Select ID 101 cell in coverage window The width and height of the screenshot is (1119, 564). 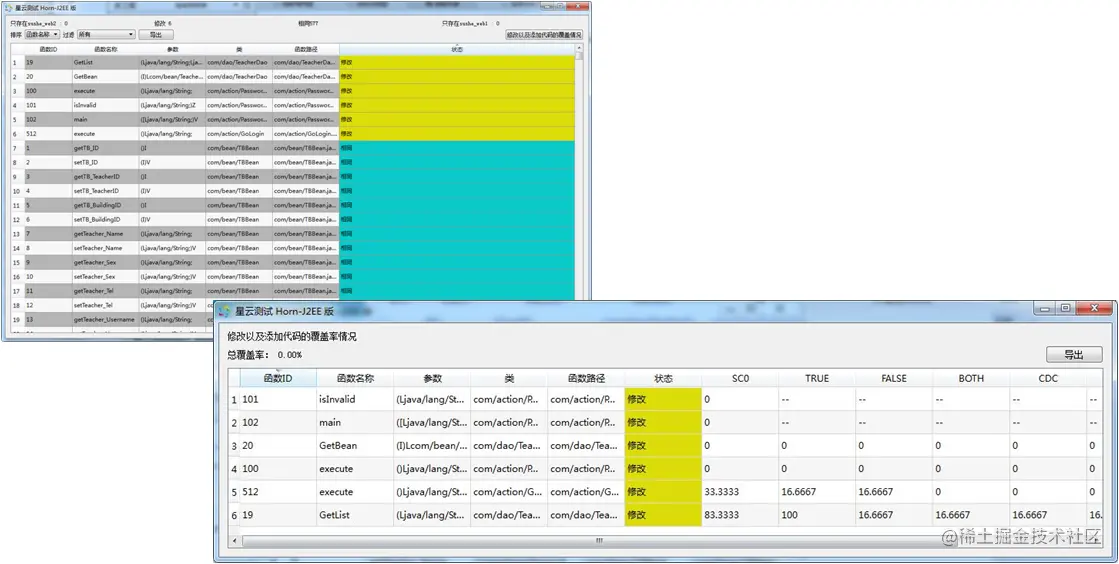click(278, 399)
